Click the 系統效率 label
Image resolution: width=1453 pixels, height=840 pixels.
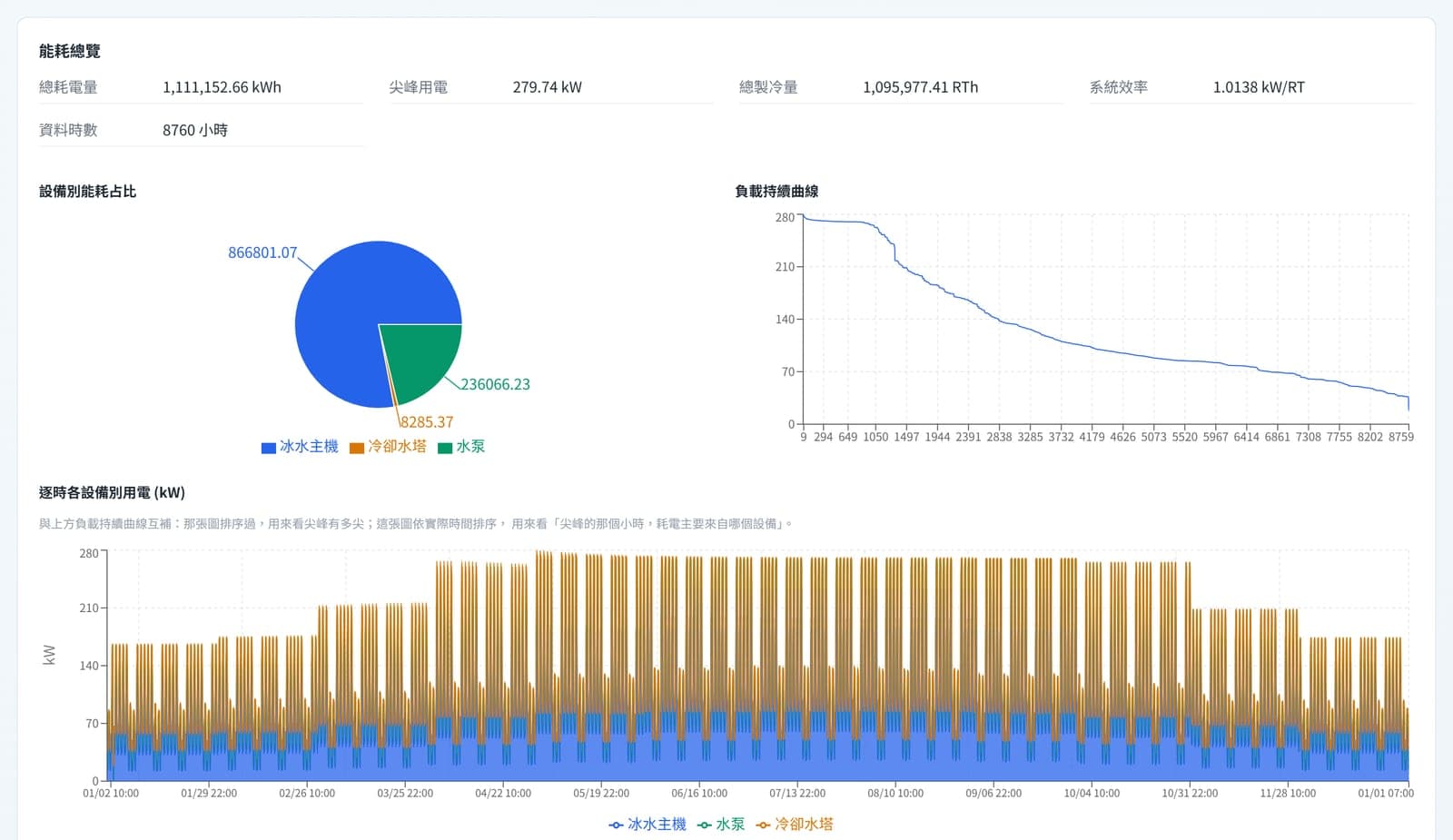tap(1119, 87)
